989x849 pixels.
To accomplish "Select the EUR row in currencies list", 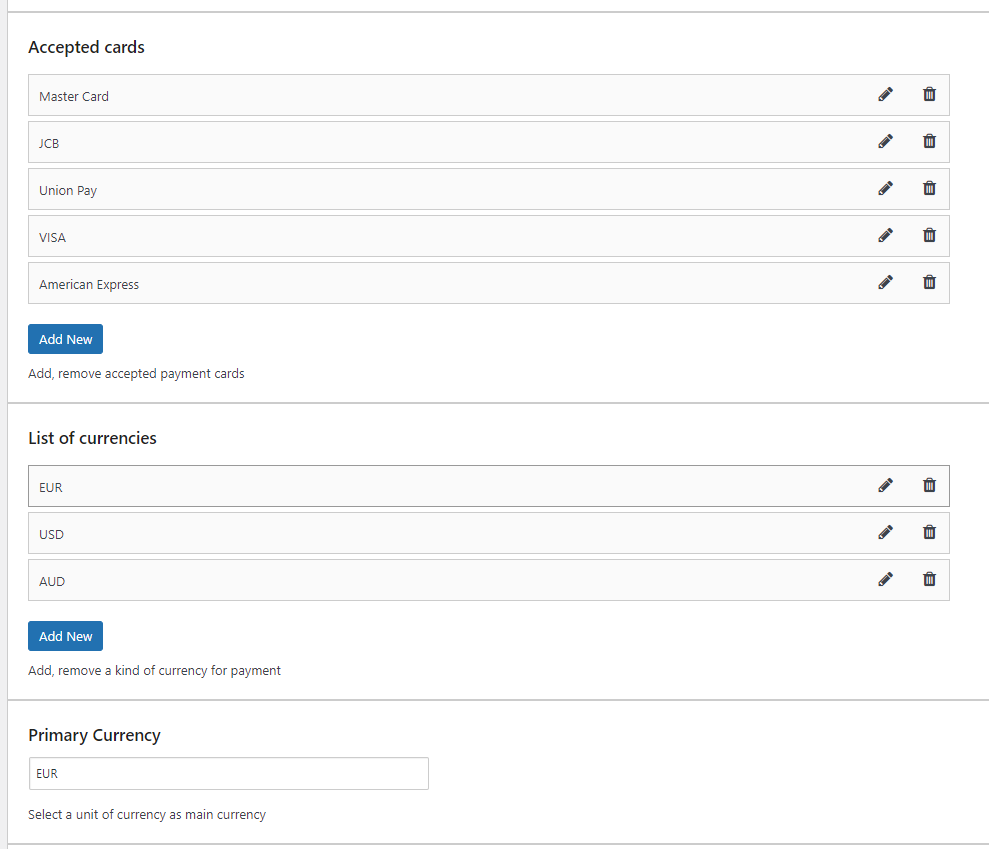I will click(489, 486).
